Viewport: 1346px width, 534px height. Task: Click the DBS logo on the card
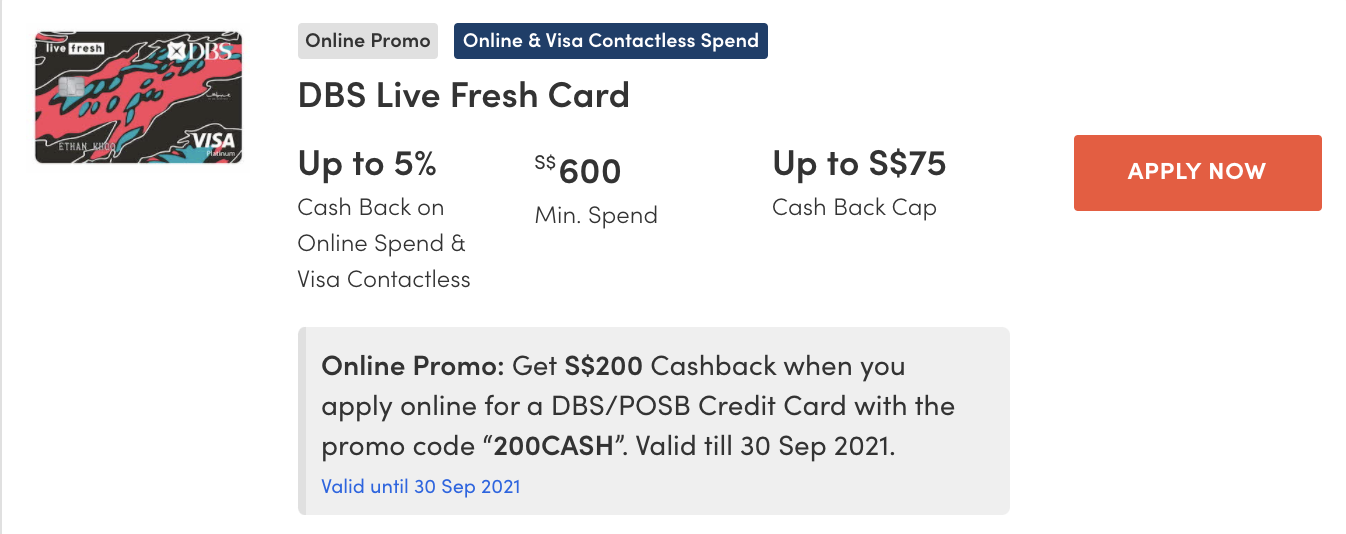click(204, 50)
